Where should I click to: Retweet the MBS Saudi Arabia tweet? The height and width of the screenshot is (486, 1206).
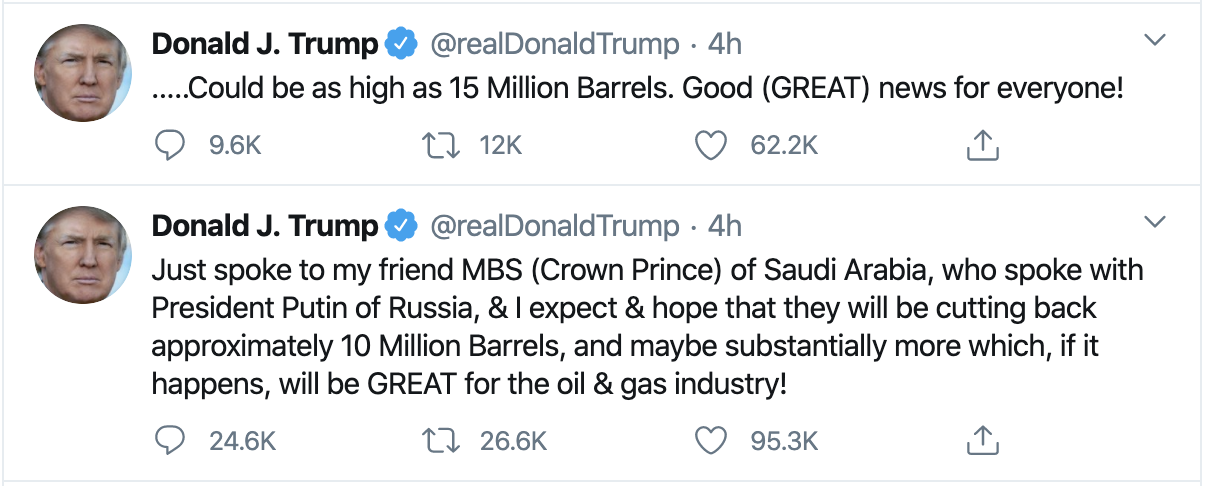click(442, 440)
